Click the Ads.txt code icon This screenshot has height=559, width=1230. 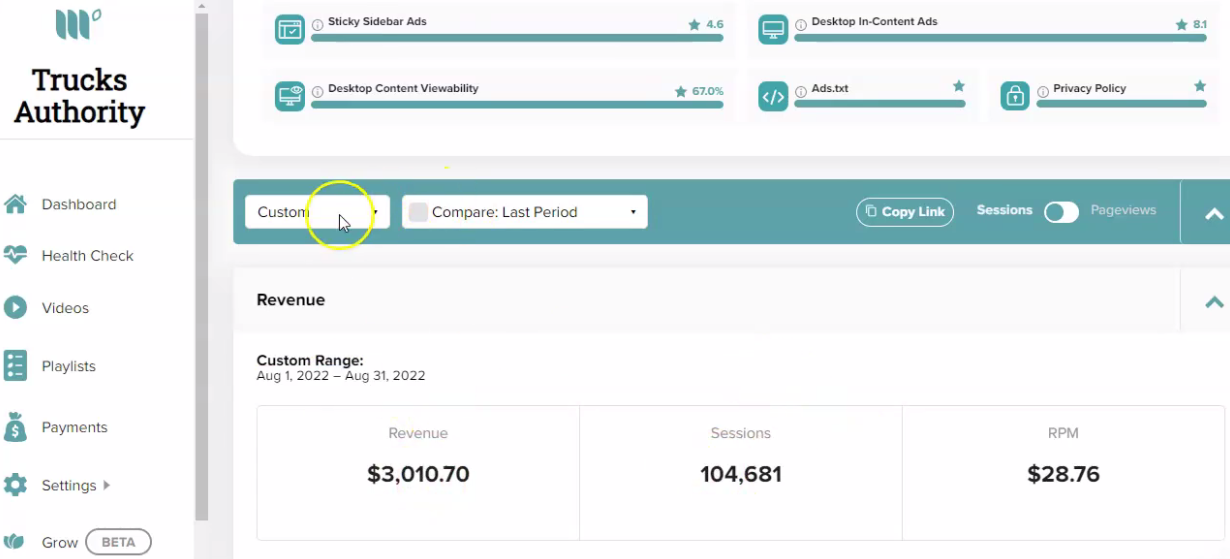click(774, 96)
